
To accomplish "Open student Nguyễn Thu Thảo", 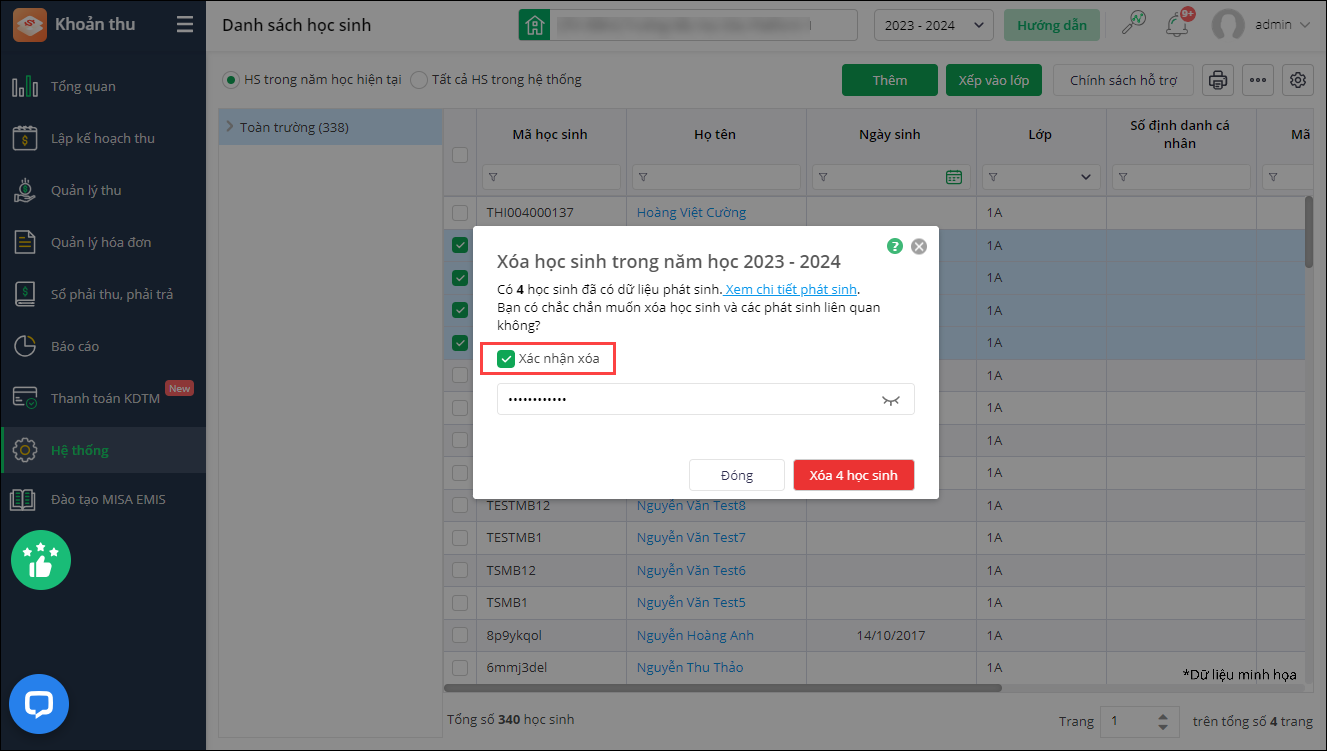I will click(690, 667).
